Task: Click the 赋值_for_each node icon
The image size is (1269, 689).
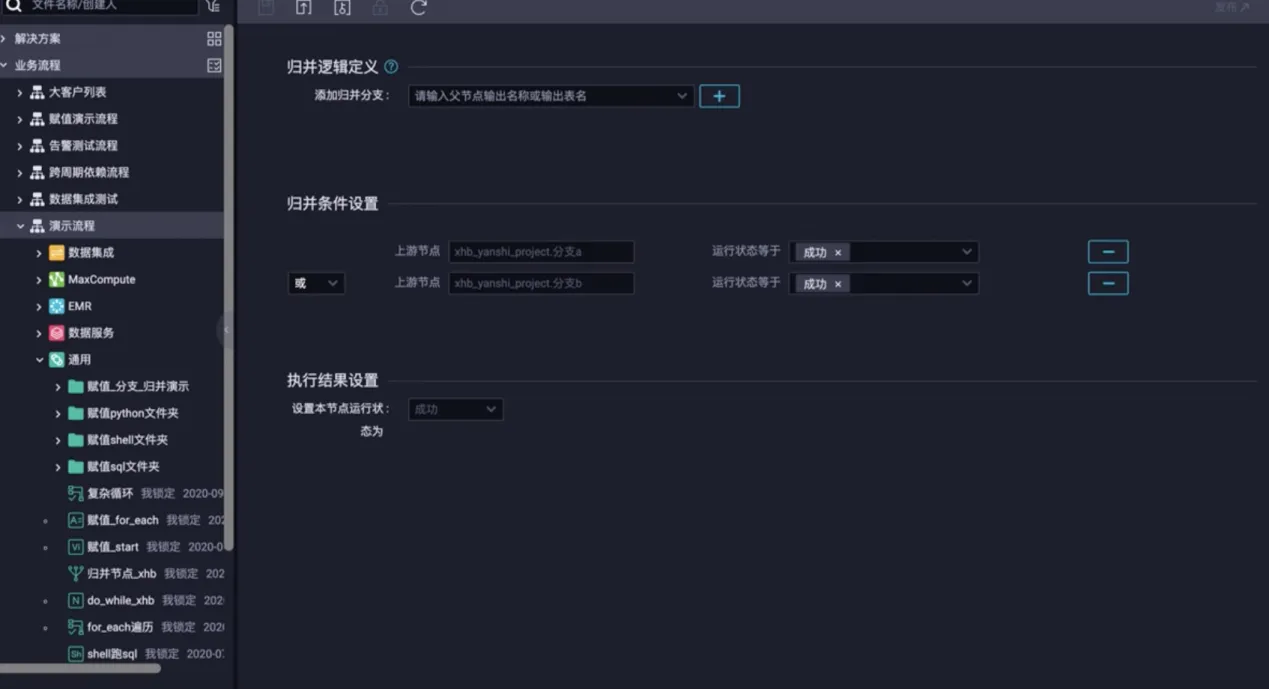Action: (75, 520)
